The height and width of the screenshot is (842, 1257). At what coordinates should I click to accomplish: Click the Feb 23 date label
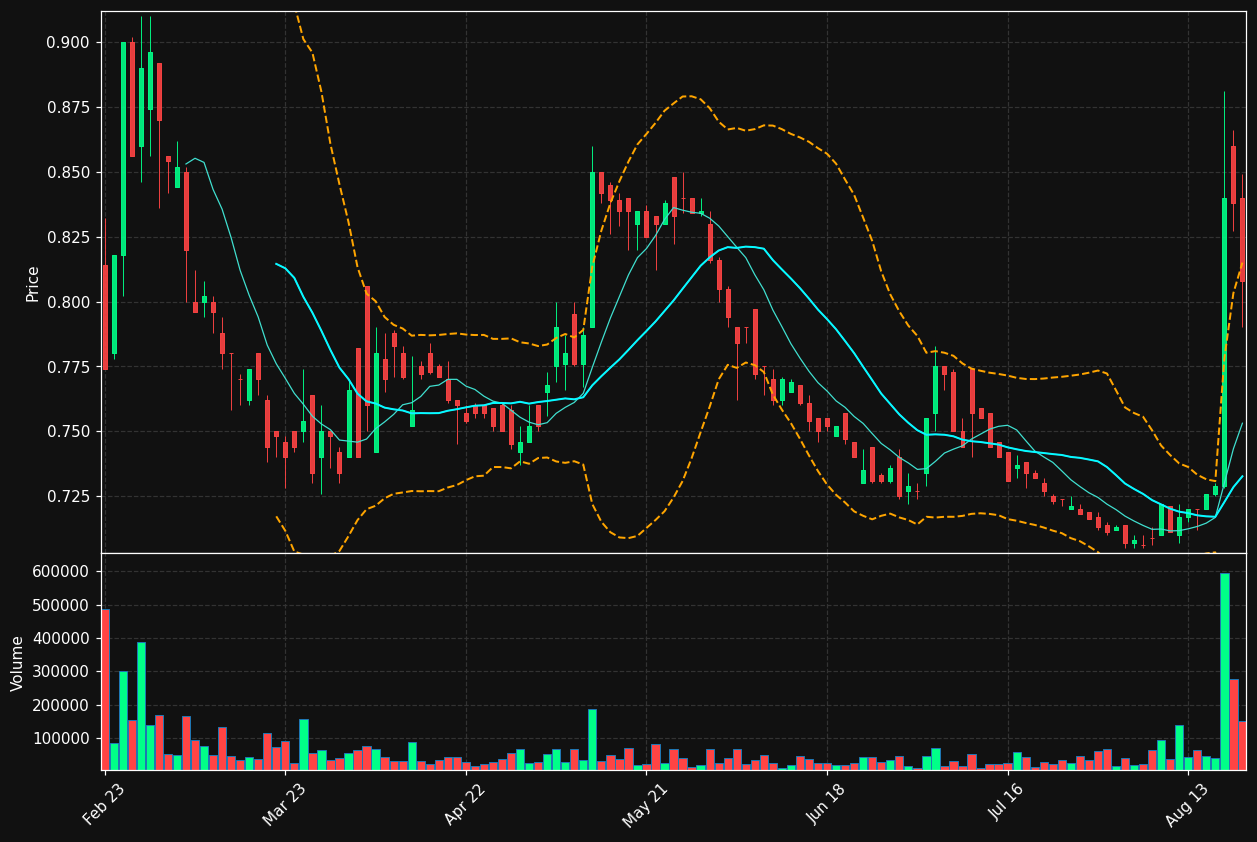(x=105, y=803)
